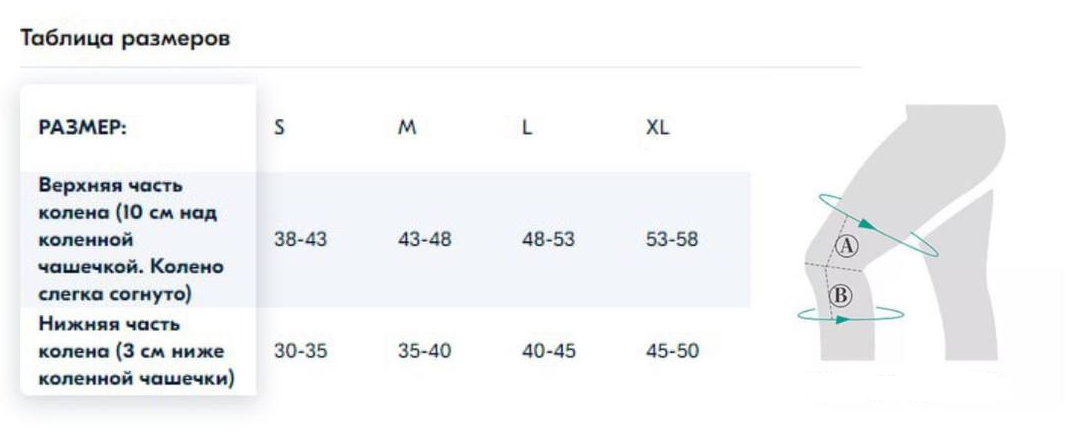
Task: Click the 48-53 upper knee value
Action: click(548, 240)
